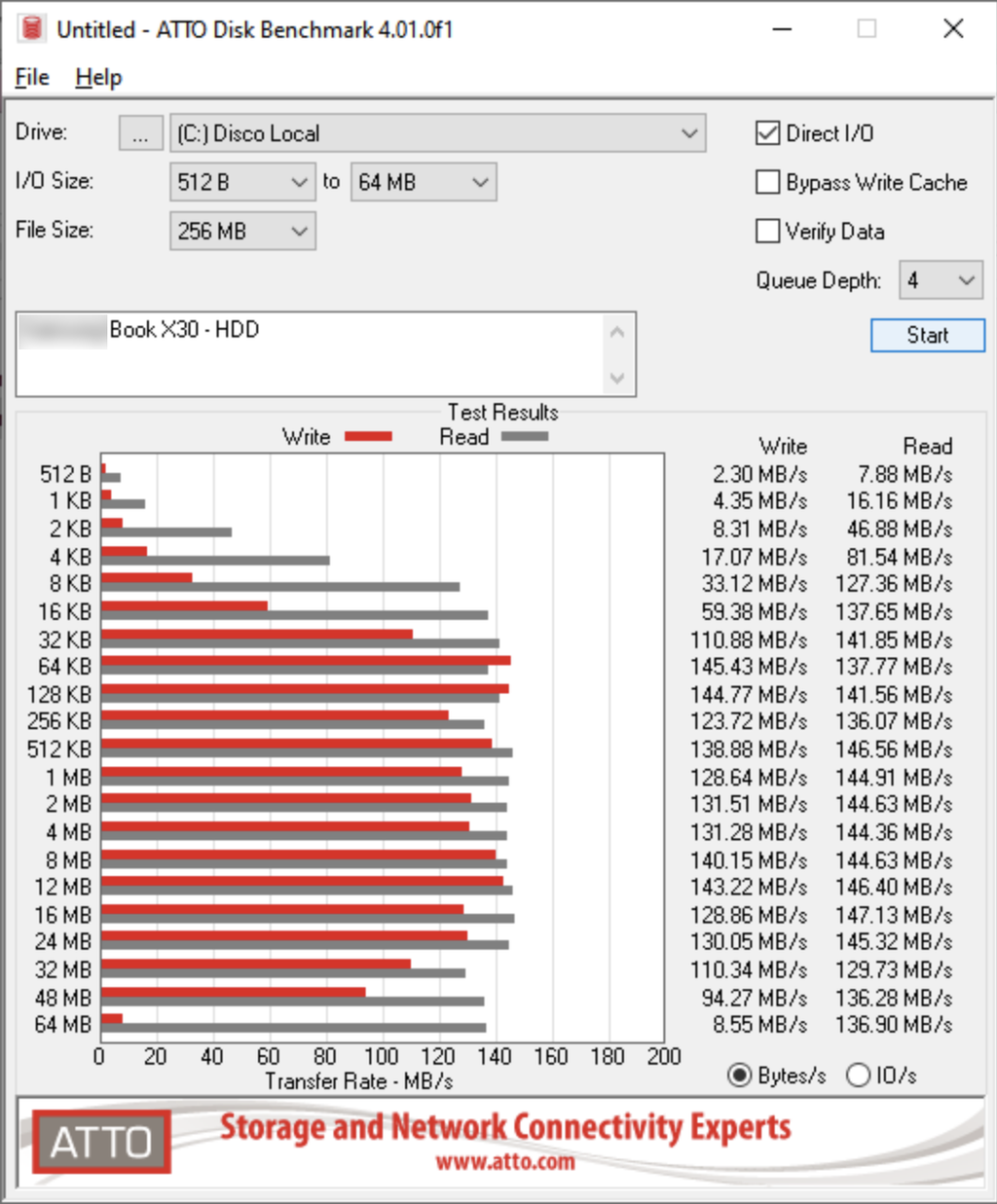The image size is (997, 1204).
Task: Click the 110.88 MB/s write value
Action: [750, 639]
